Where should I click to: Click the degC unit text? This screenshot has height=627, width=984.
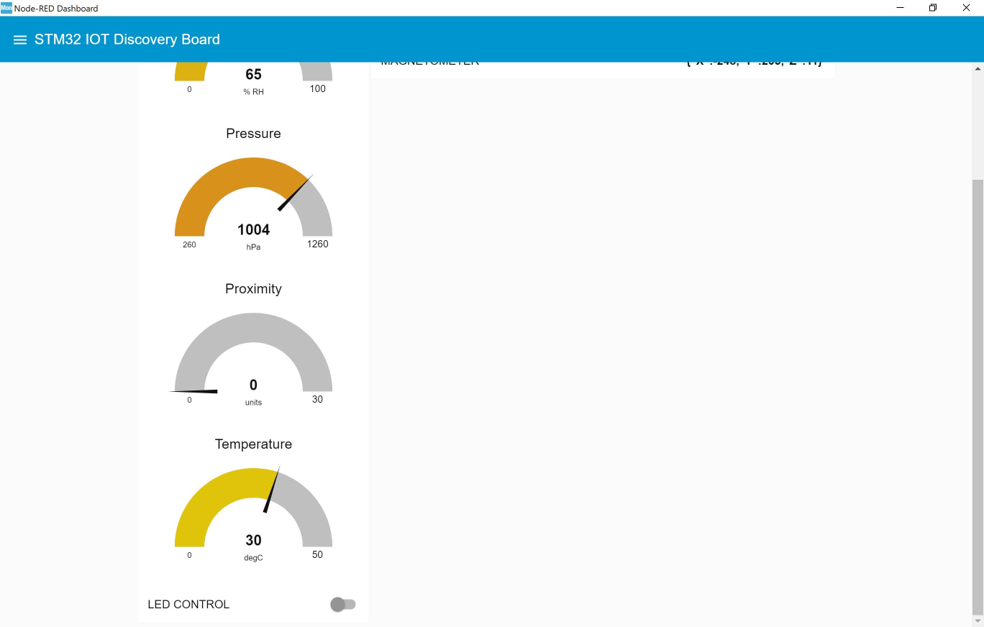[254, 558]
